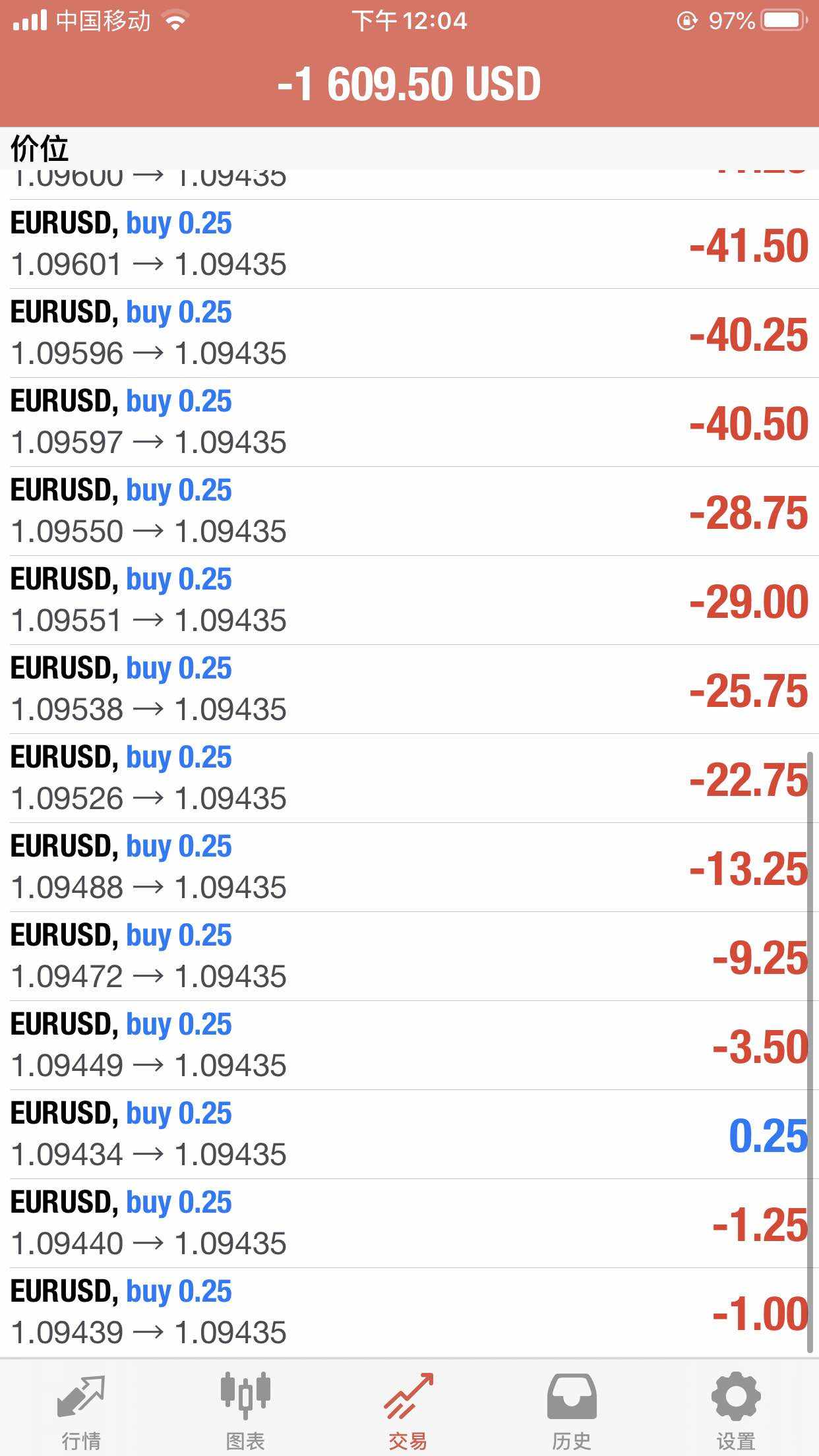Open the Quotes (行情) tab icon
The image size is (819, 1456).
click(x=80, y=1396)
